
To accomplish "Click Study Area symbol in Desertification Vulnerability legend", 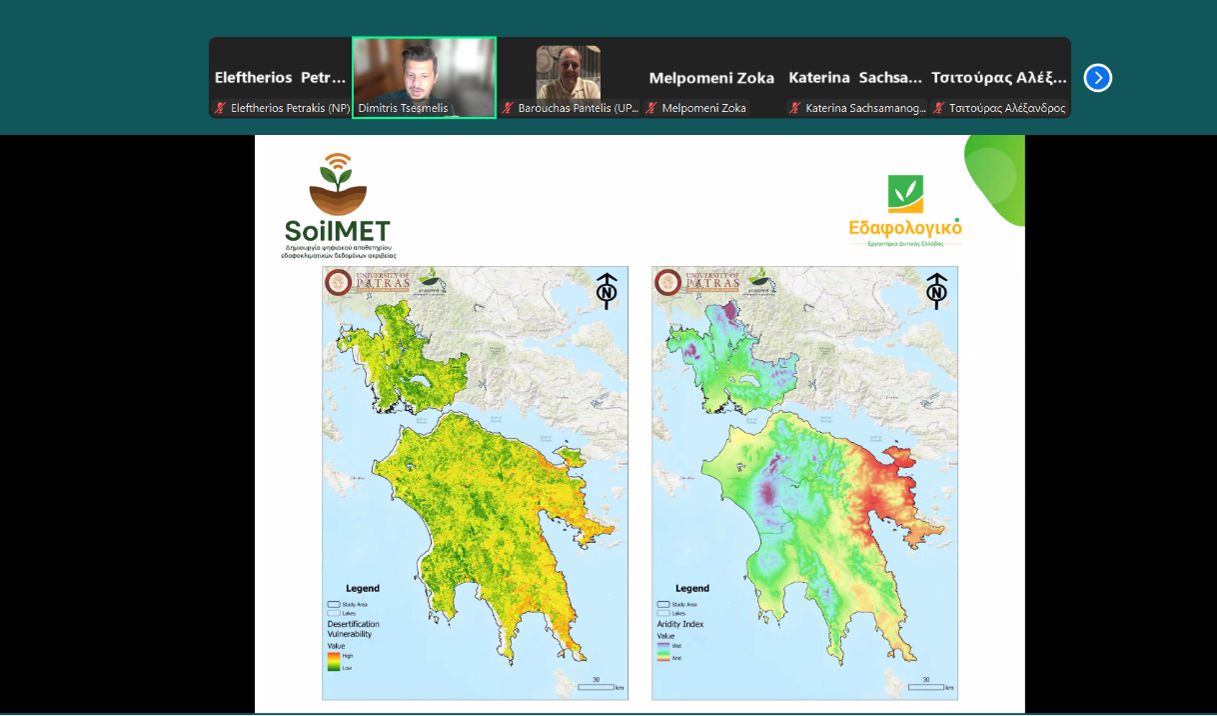I will coord(334,604).
